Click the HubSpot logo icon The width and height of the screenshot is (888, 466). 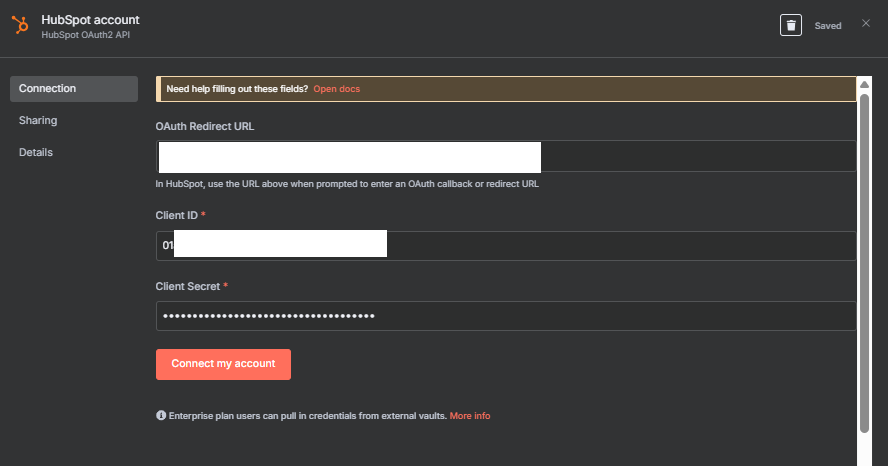(20, 25)
